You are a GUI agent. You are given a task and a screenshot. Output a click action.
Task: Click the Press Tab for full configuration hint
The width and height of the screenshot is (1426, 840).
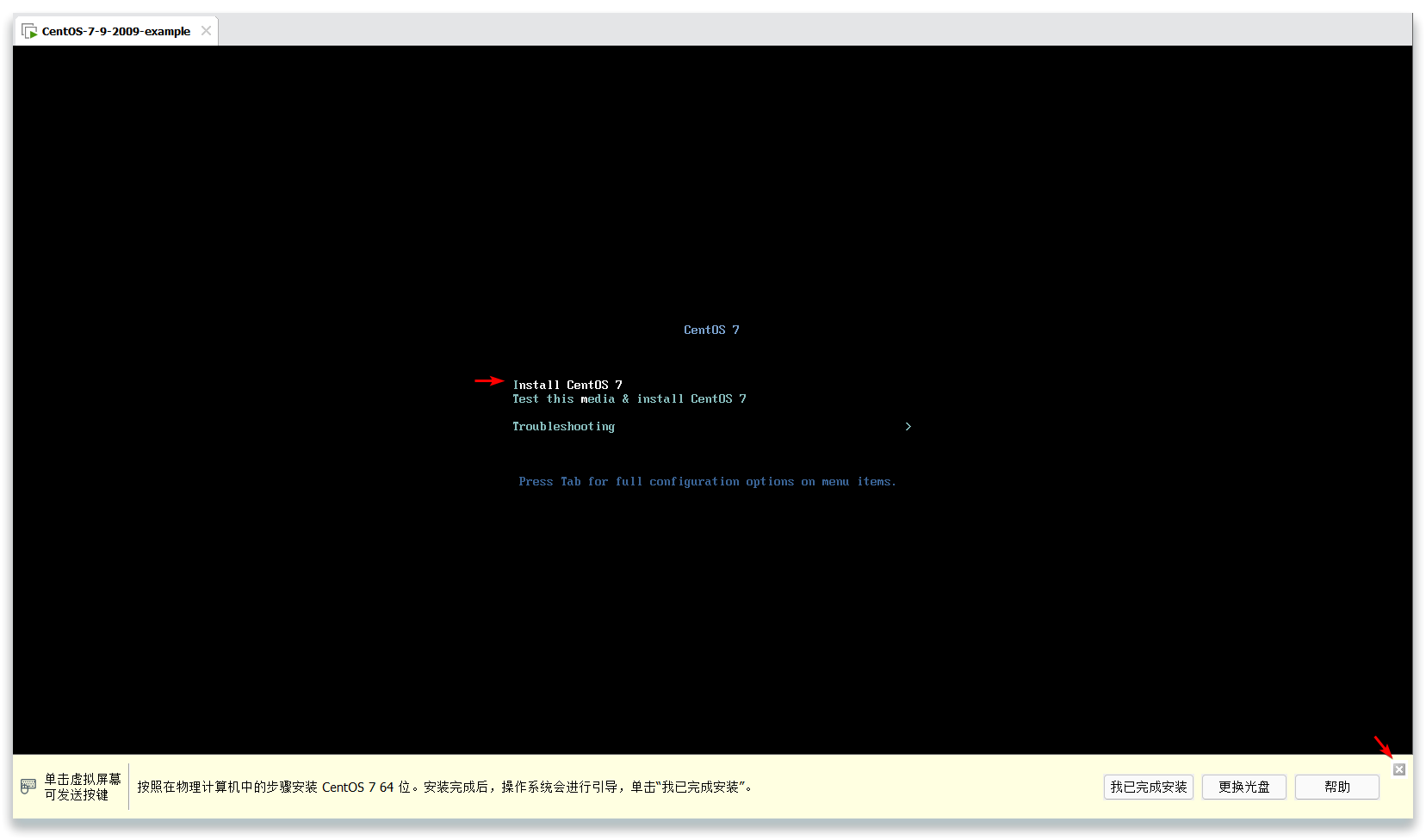[x=707, y=482]
